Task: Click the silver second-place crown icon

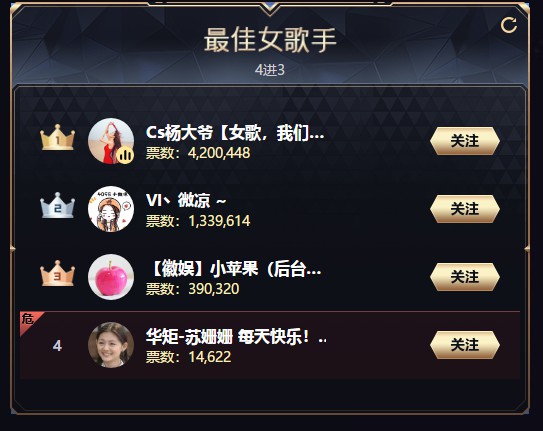Action: [x=57, y=205]
